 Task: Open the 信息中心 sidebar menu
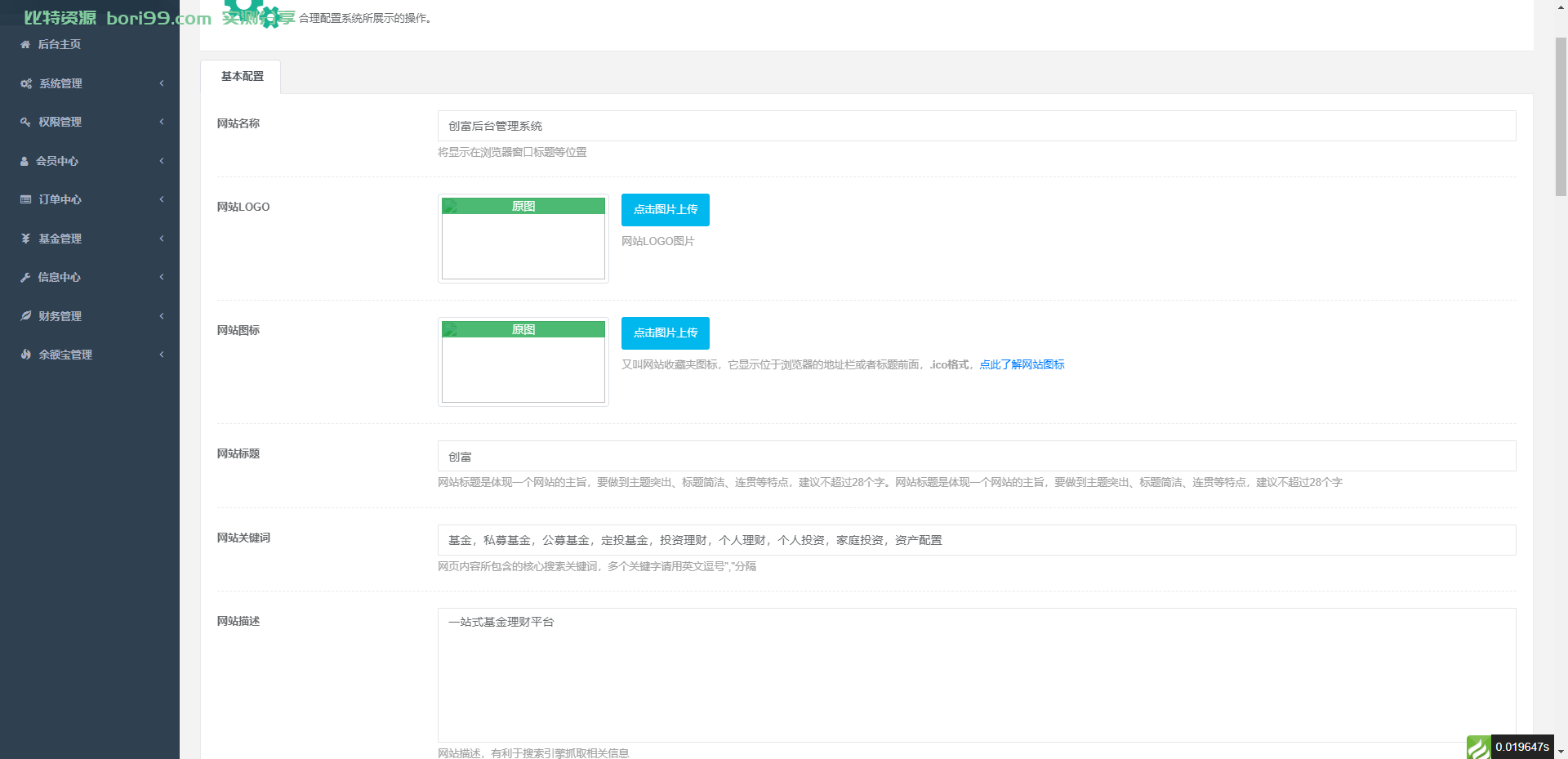90,277
